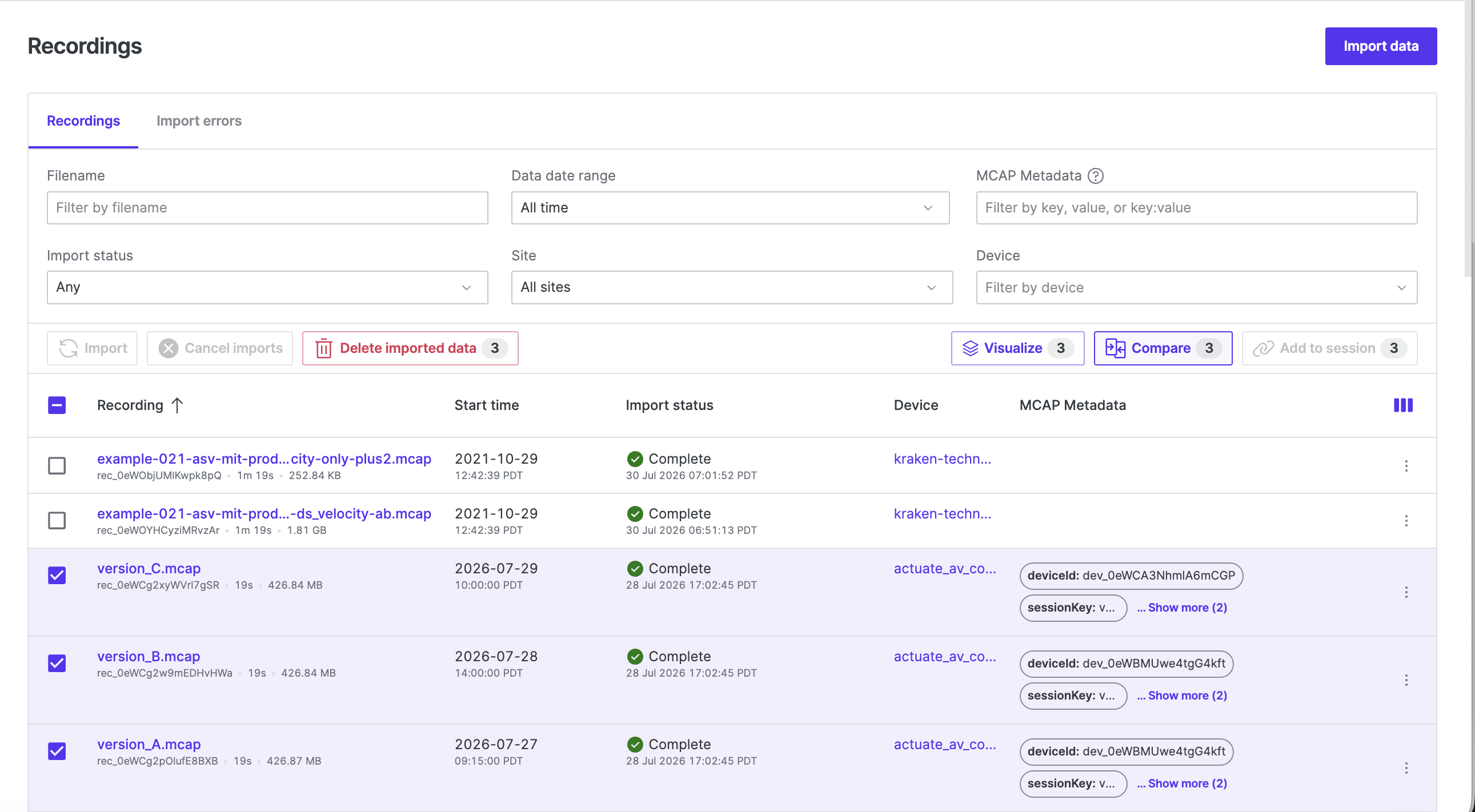Click the MCAP Metadata help question icon
Screen dimensions: 1475x812
click(1095, 176)
